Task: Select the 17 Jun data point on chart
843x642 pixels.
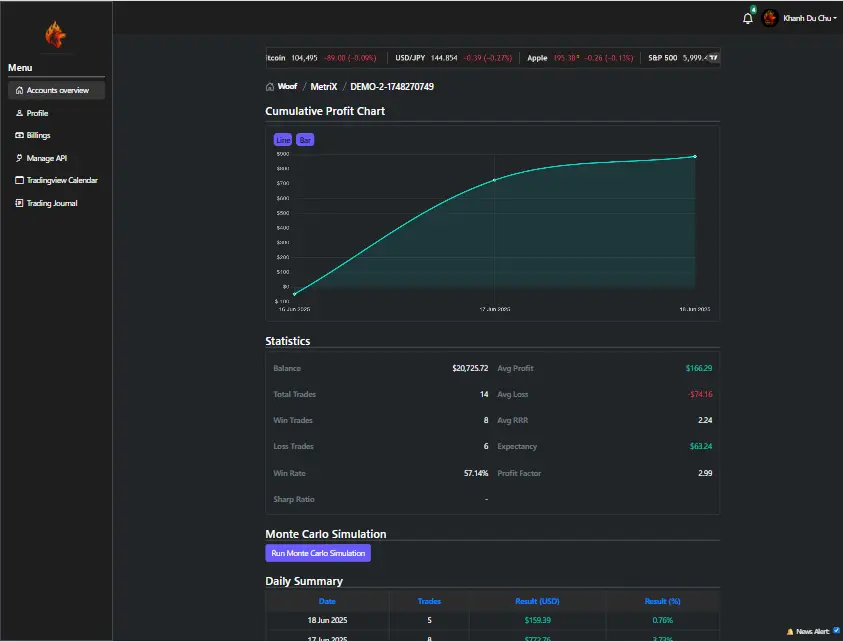Action: 494,180
